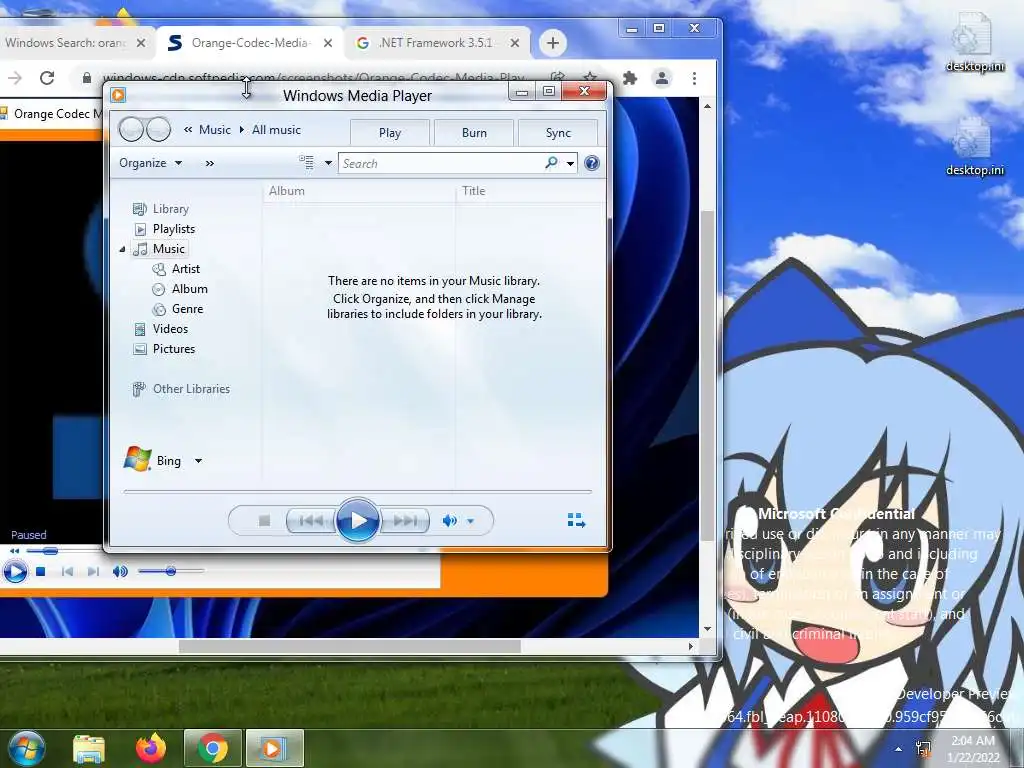Sort by the Album column header

point(359,191)
